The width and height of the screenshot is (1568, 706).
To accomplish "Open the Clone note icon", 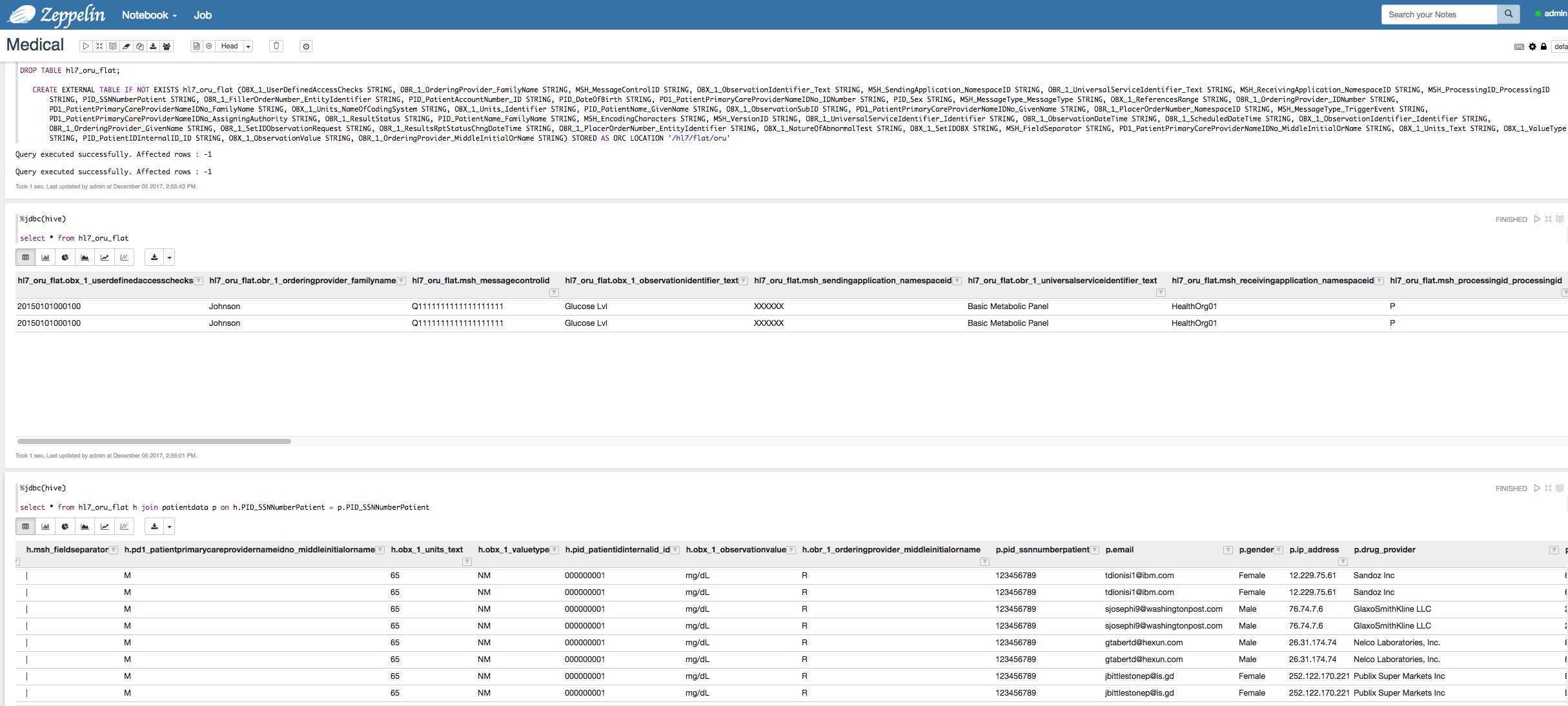I will coord(140,46).
